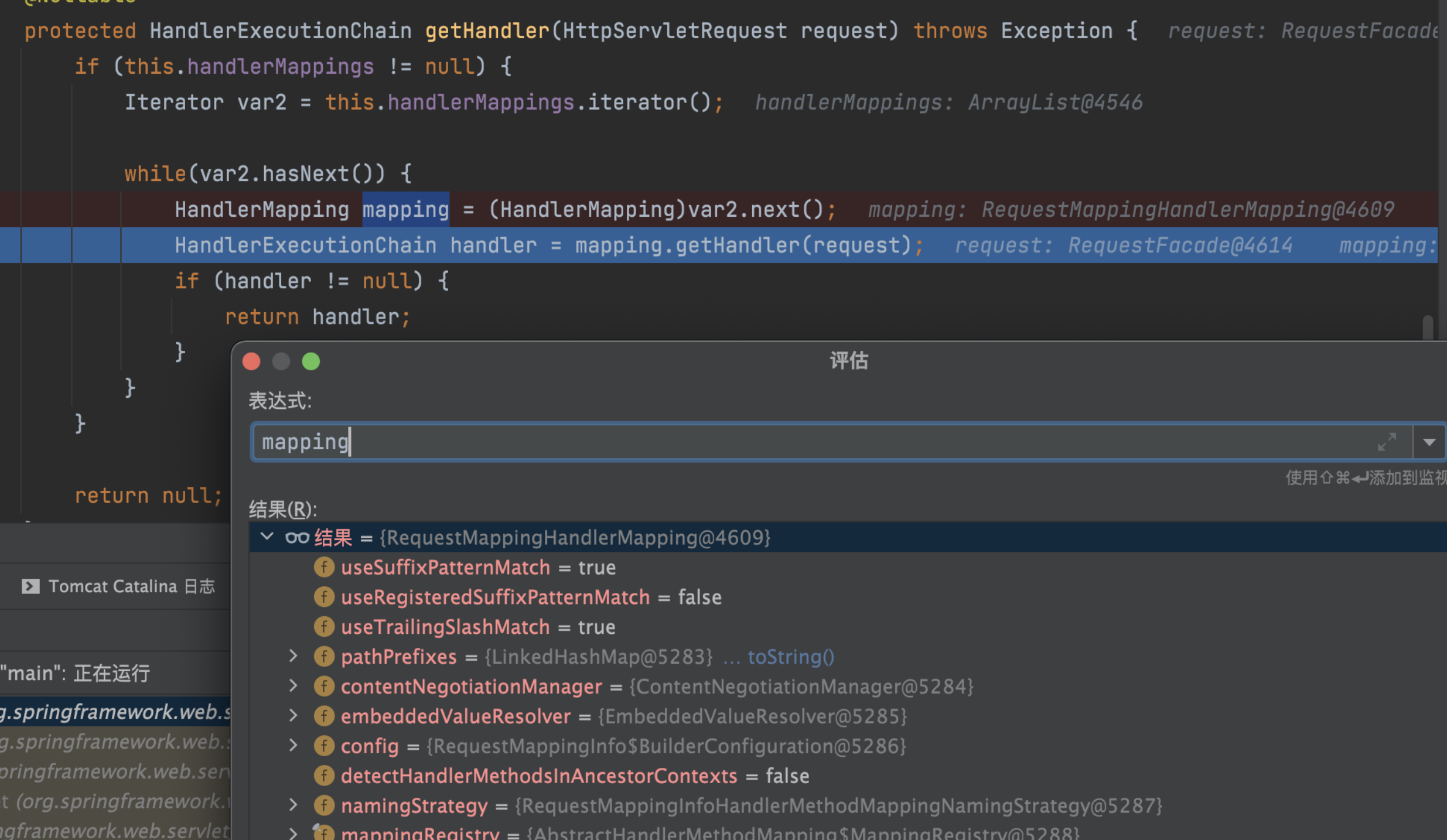This screenshot has height=840, width=1447.
Task: Collapse the 结果 root node
Action: (267, 537)
